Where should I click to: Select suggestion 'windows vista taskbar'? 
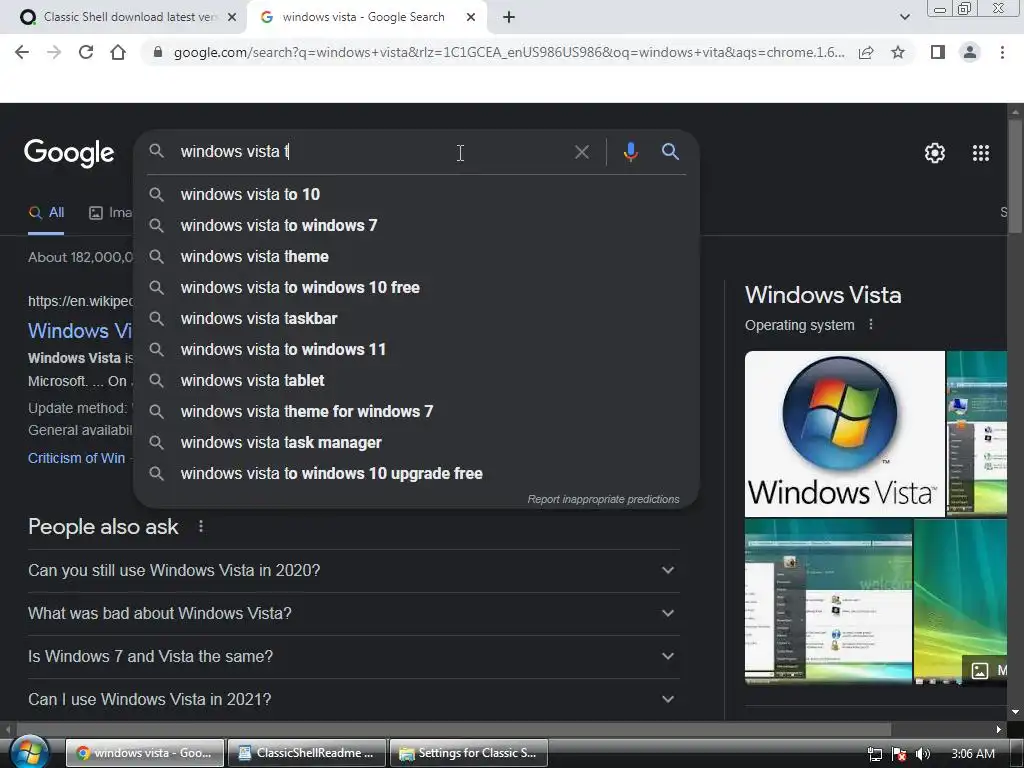tap(416, 319)
